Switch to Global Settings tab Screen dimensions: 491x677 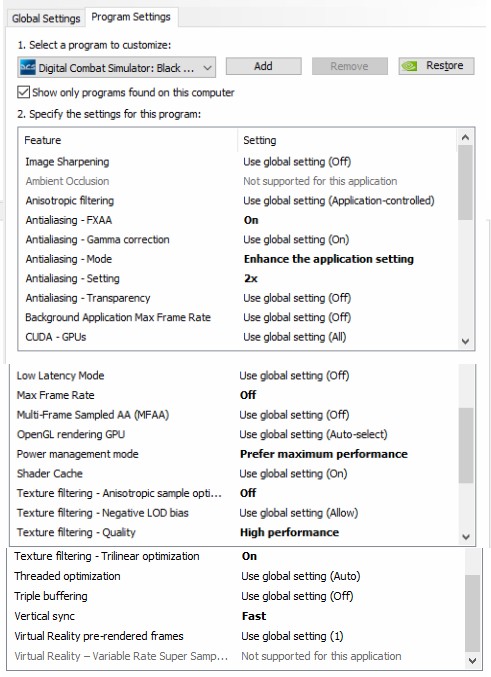pos(46,19)
